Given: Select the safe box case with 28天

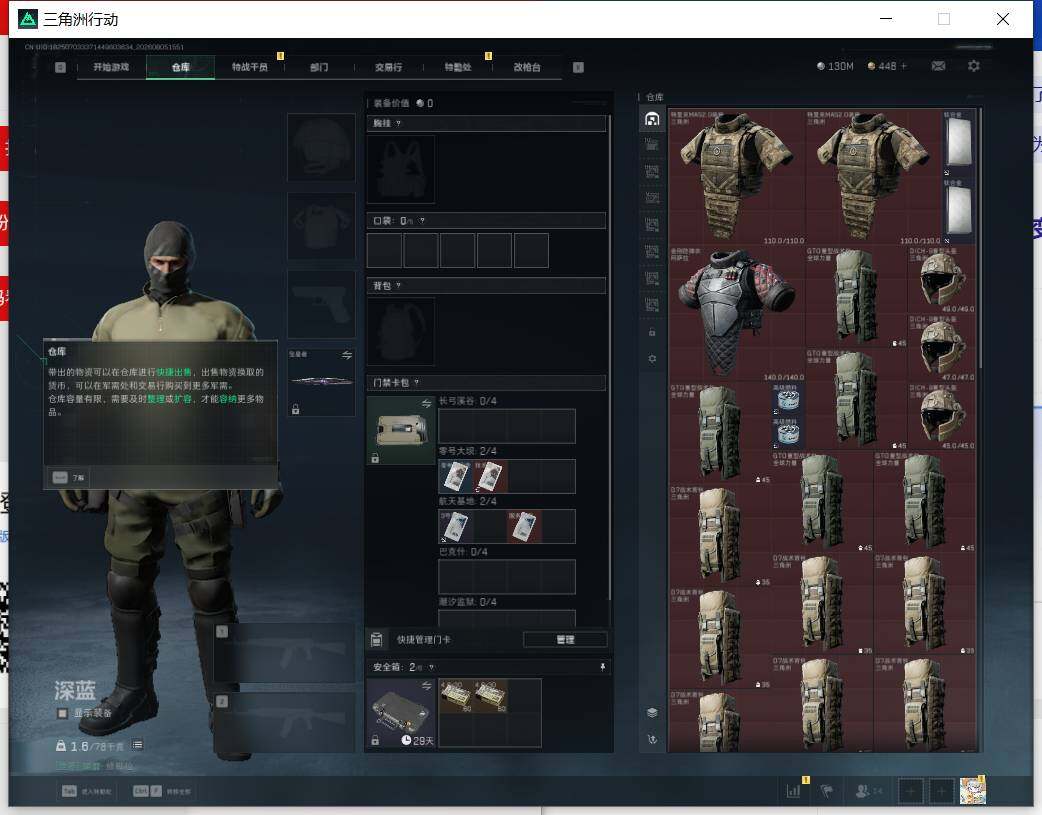Looking at the screenshot, I should pyautogui.click(x=401, y=713).
